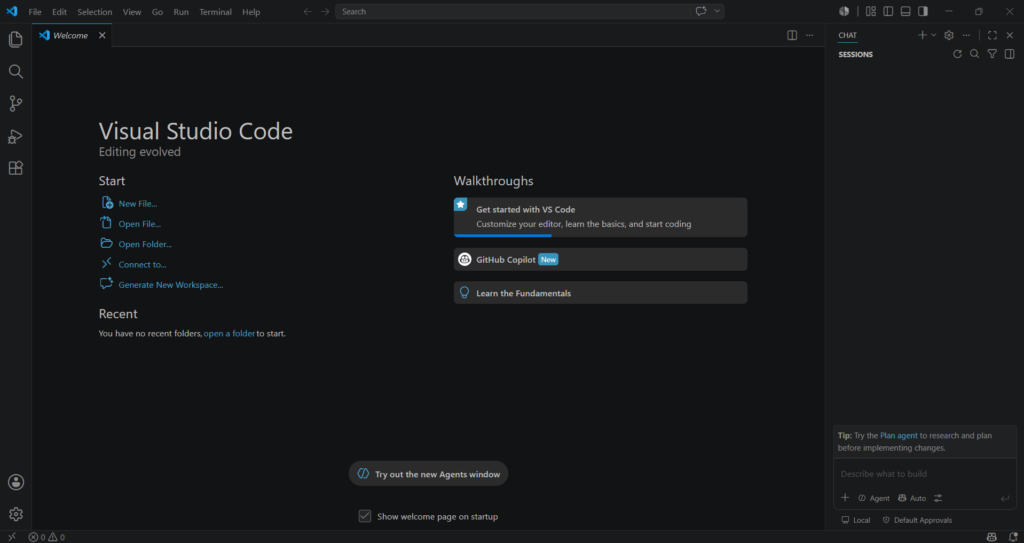Open the Run and Debug view
This screenshot has width=1024, height=543.
(16, 136)
